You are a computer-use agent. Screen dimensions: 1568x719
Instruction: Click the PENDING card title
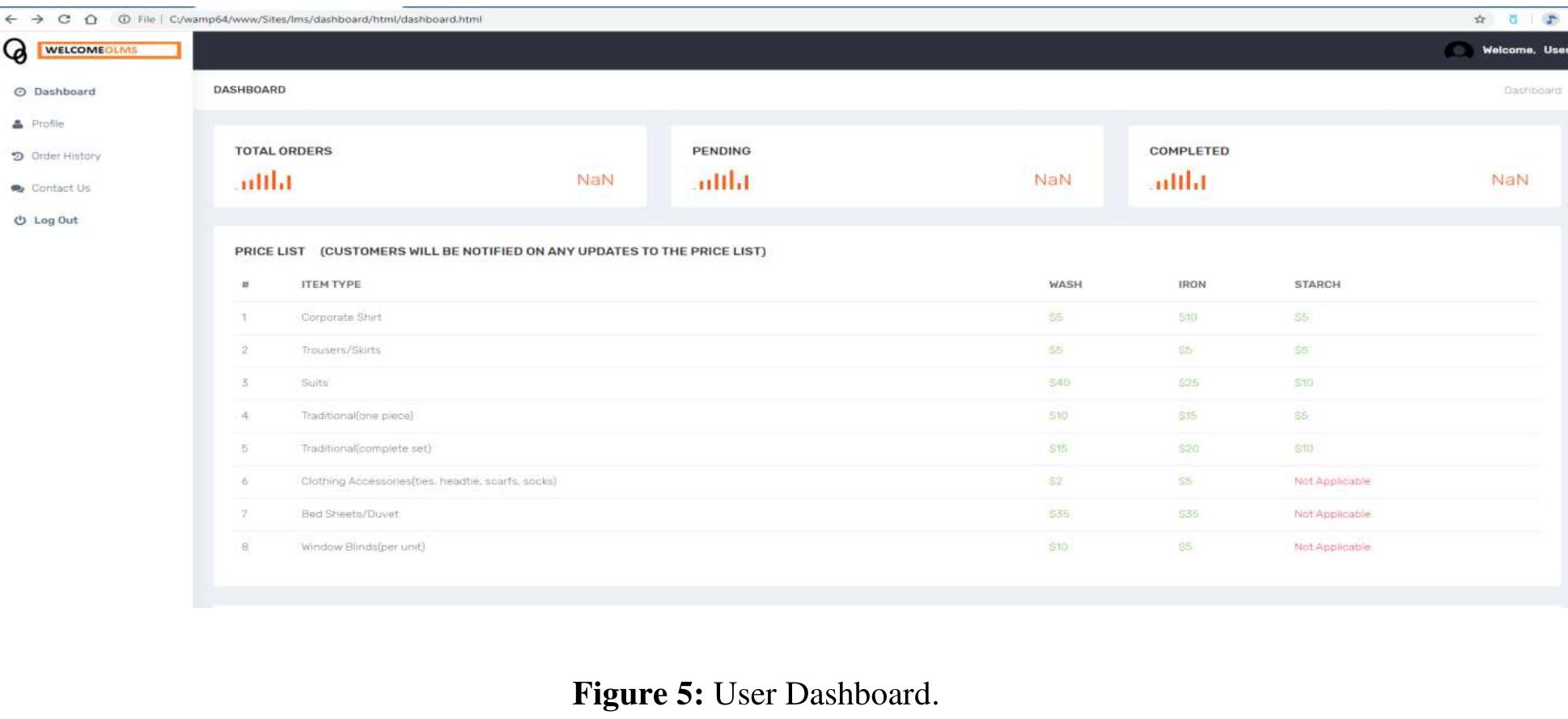[721, 151]
